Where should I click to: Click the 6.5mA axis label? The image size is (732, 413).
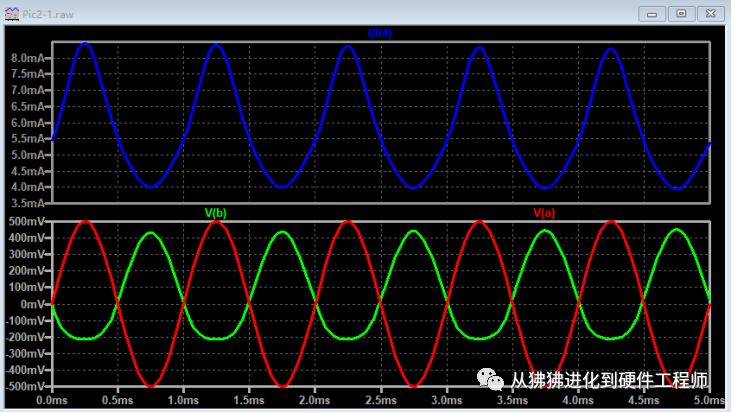[28, 107]
